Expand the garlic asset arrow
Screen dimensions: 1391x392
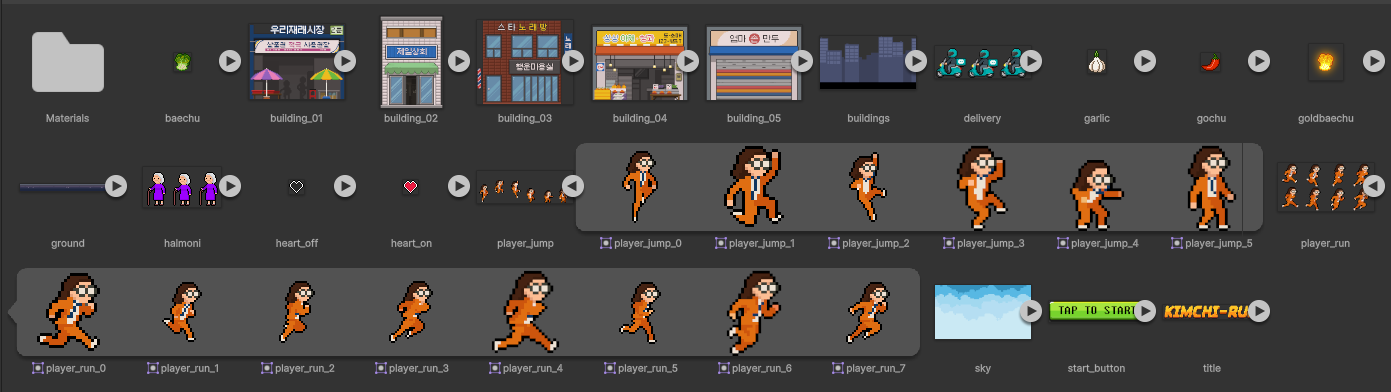(x=1145, y=62)
